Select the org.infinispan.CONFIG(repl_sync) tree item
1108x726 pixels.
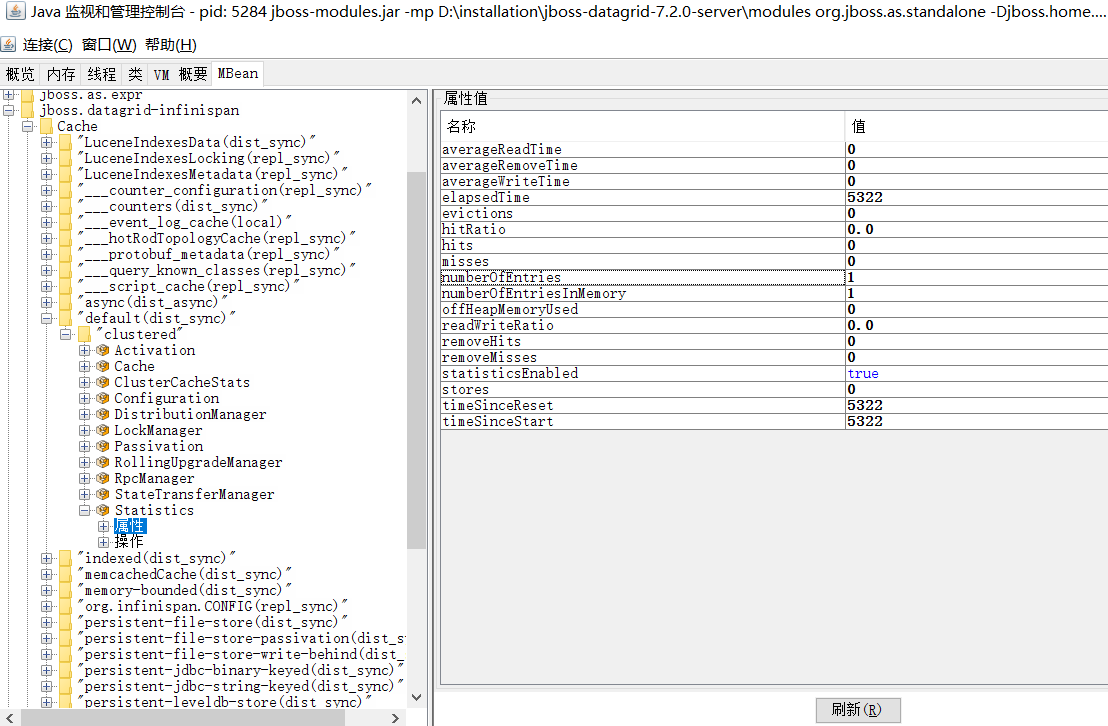point(213,607)
